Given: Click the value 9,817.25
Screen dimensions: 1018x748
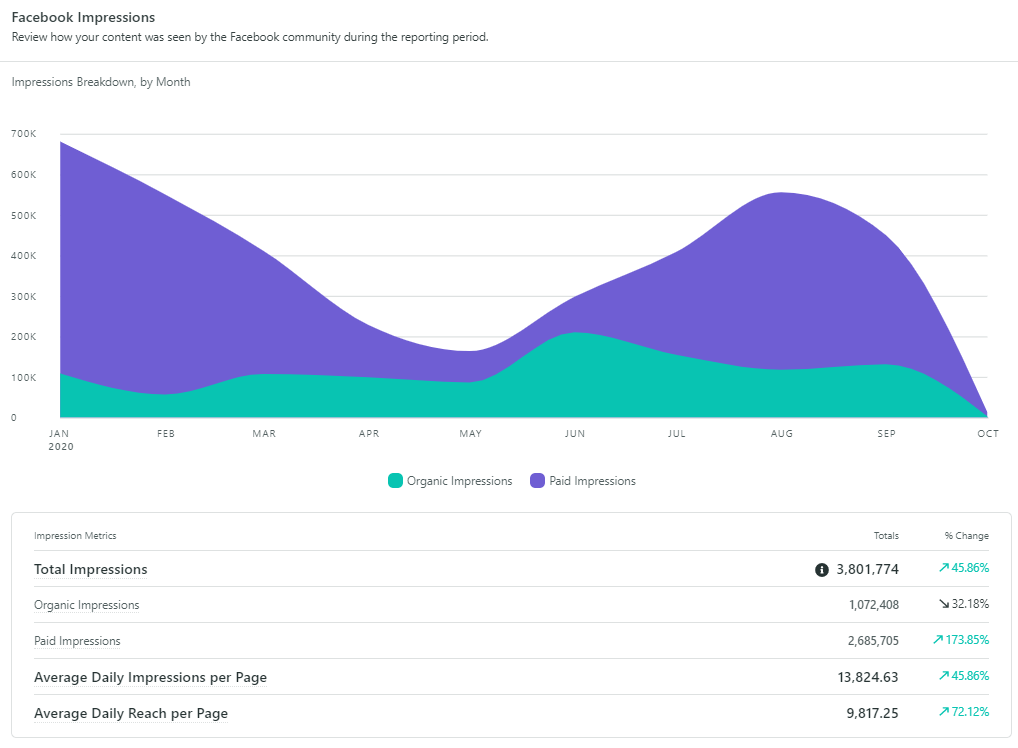Looking at the screenshot, I should (x=873, y=714).
